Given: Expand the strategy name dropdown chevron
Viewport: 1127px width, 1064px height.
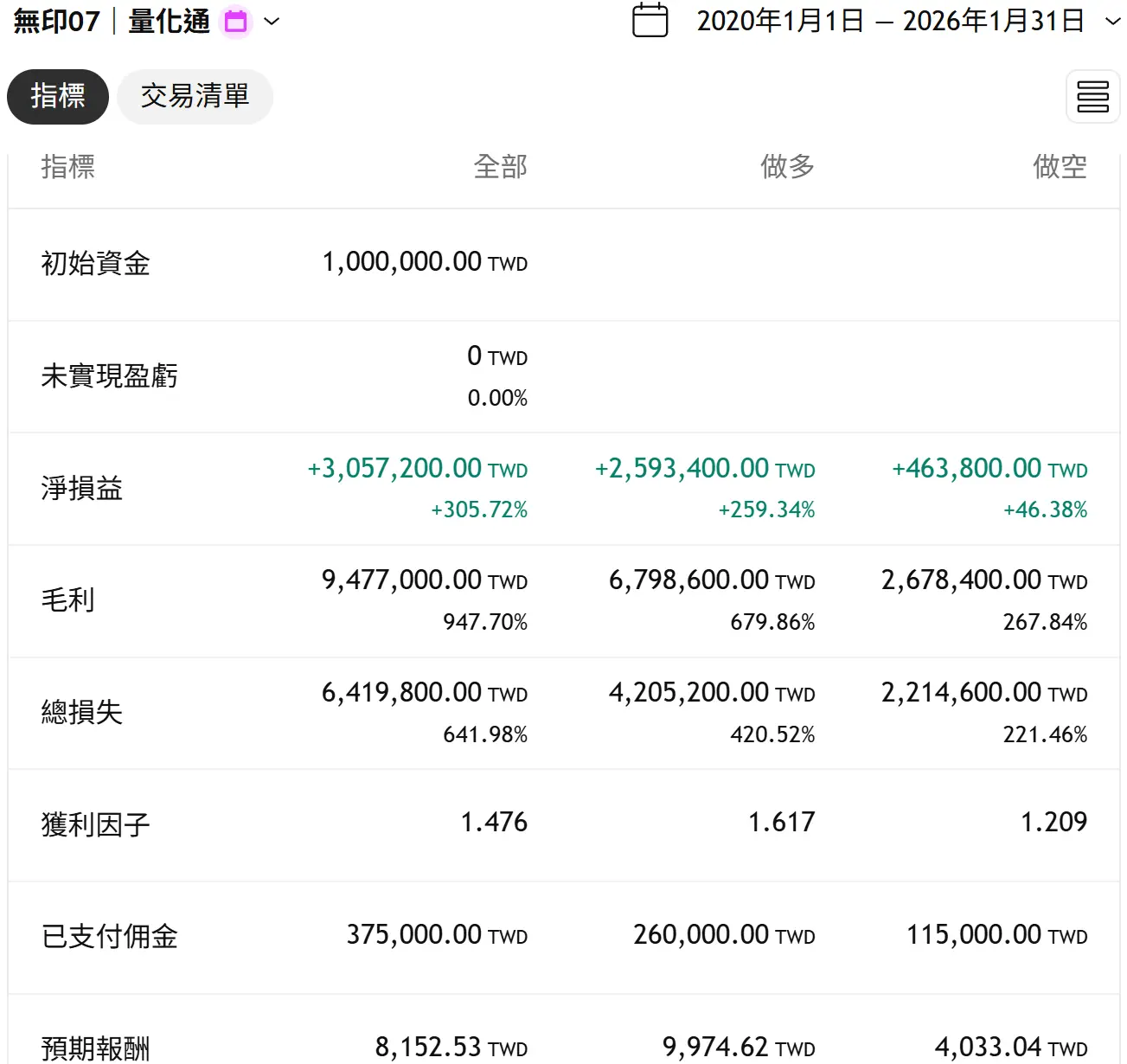Looking at the screenshot, I should point(272,22).
